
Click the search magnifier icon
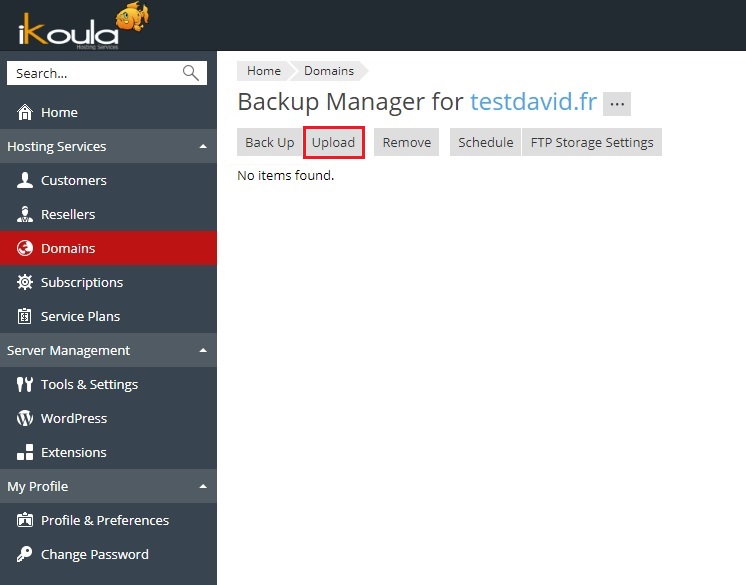[x=190, y=73]
